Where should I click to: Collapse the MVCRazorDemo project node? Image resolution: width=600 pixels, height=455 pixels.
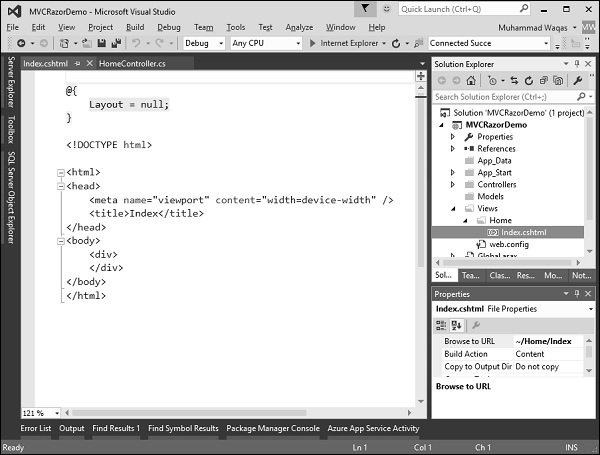click(442, 125)
